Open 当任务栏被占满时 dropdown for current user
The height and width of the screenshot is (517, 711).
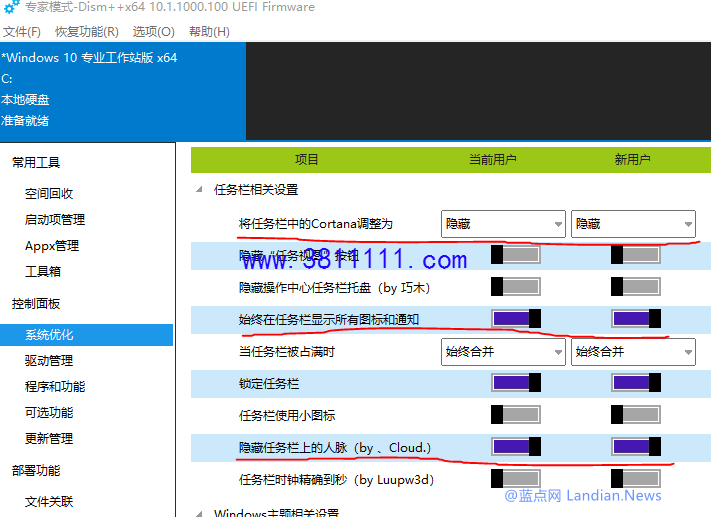[x=503, y=351]
